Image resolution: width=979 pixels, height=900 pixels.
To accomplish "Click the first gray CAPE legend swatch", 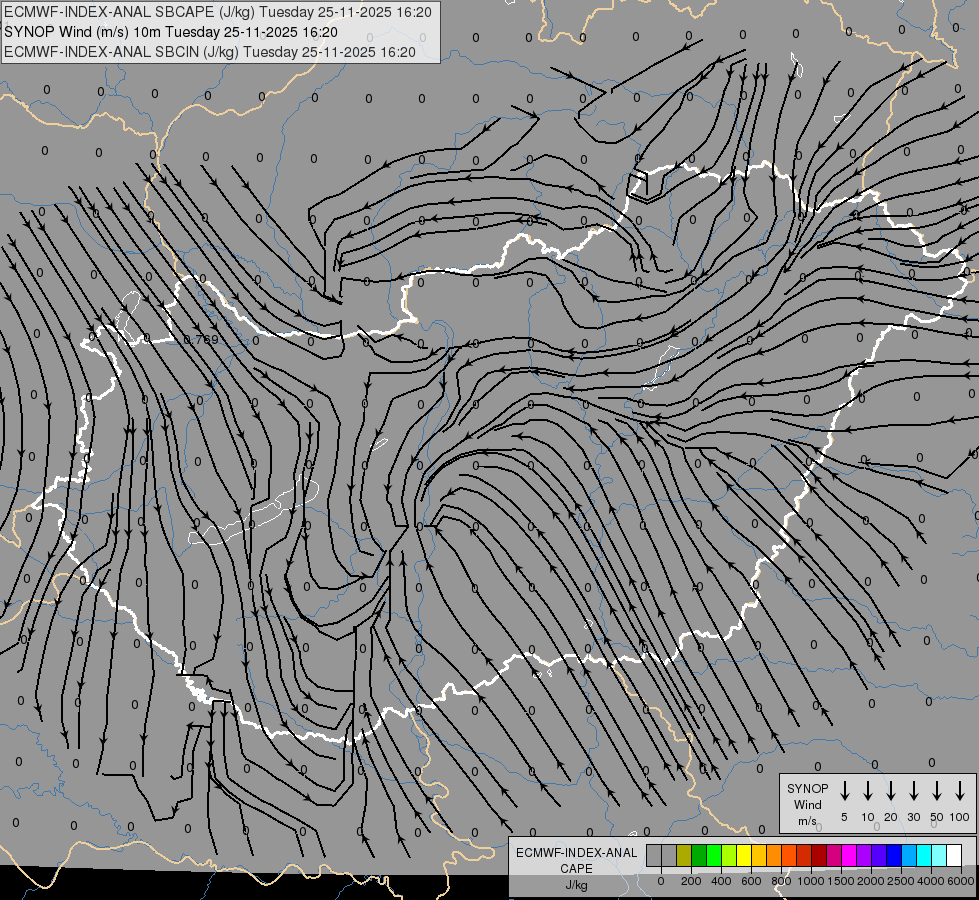I will pos(654,855).
